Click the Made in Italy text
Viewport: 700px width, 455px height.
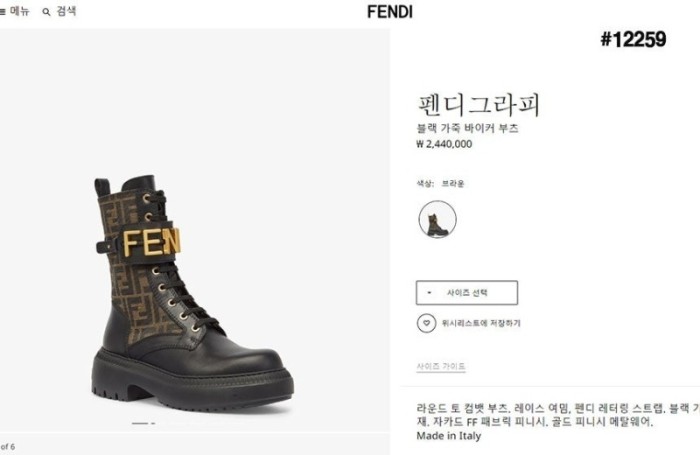tap(448, 436)
